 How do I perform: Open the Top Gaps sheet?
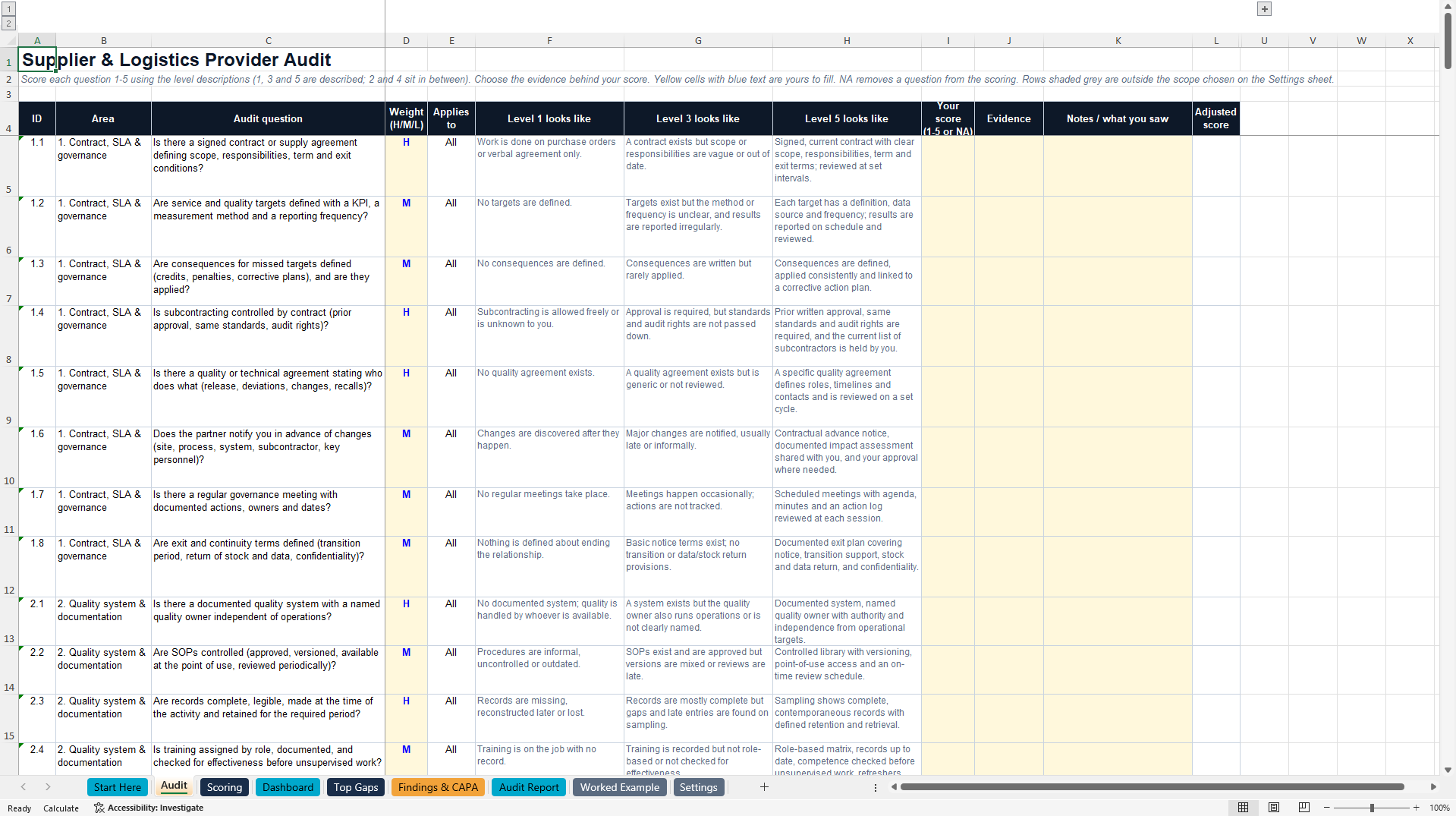tap(356, 787)
